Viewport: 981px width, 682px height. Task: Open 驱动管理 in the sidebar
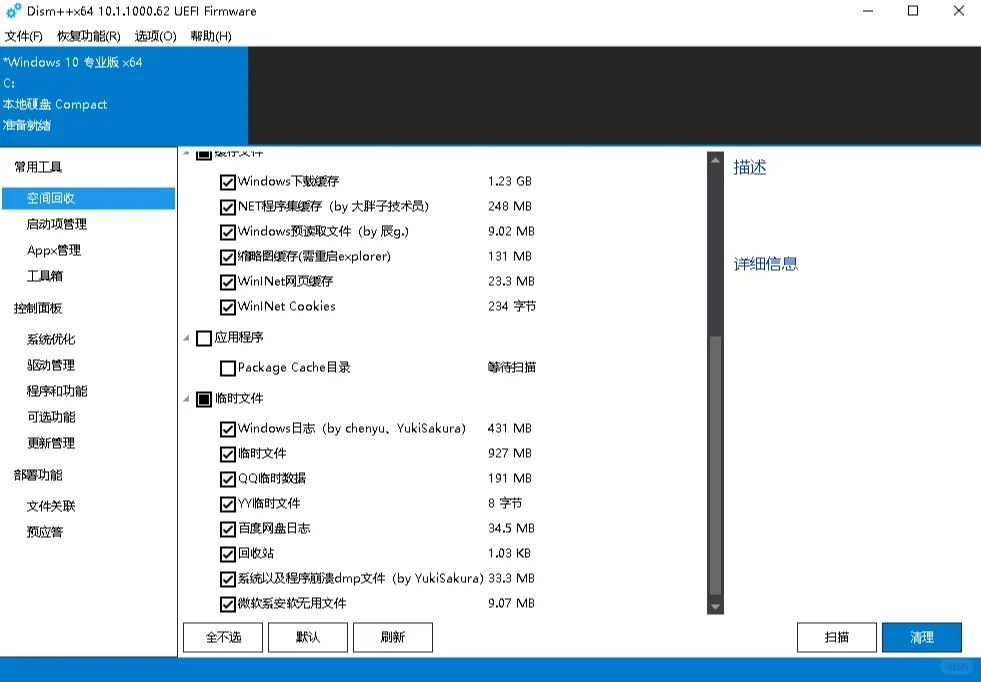tap(51, 365)
